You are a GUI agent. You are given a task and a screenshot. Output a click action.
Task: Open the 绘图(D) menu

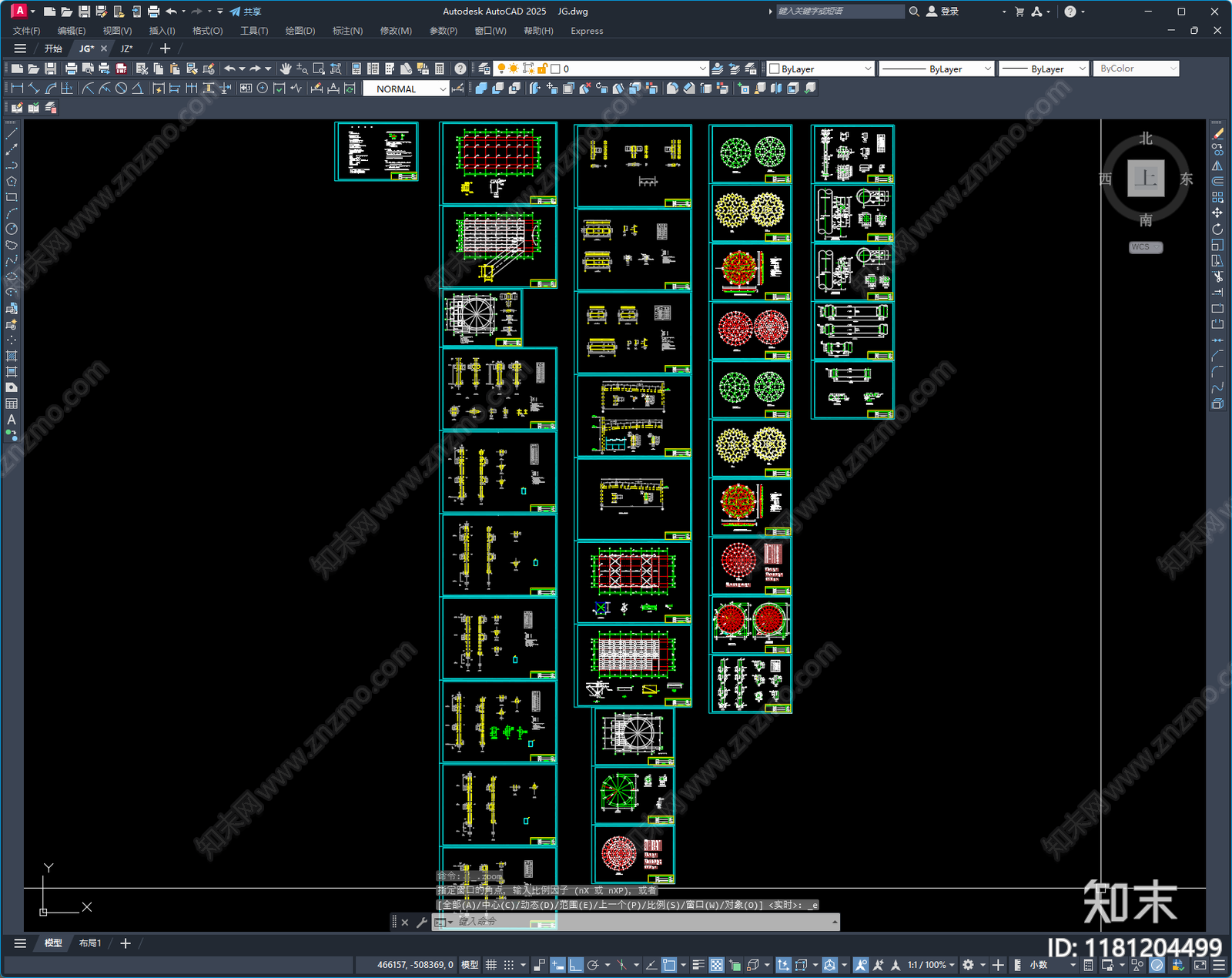pos(300,31)
